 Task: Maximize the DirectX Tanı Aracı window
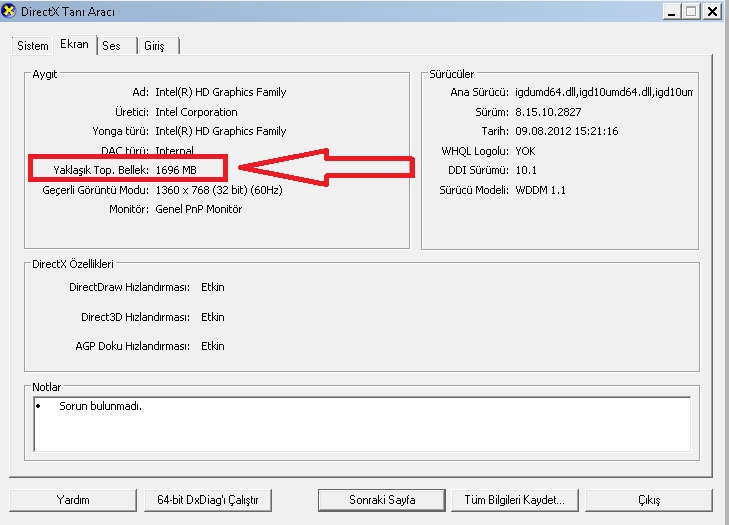[691, 11]
